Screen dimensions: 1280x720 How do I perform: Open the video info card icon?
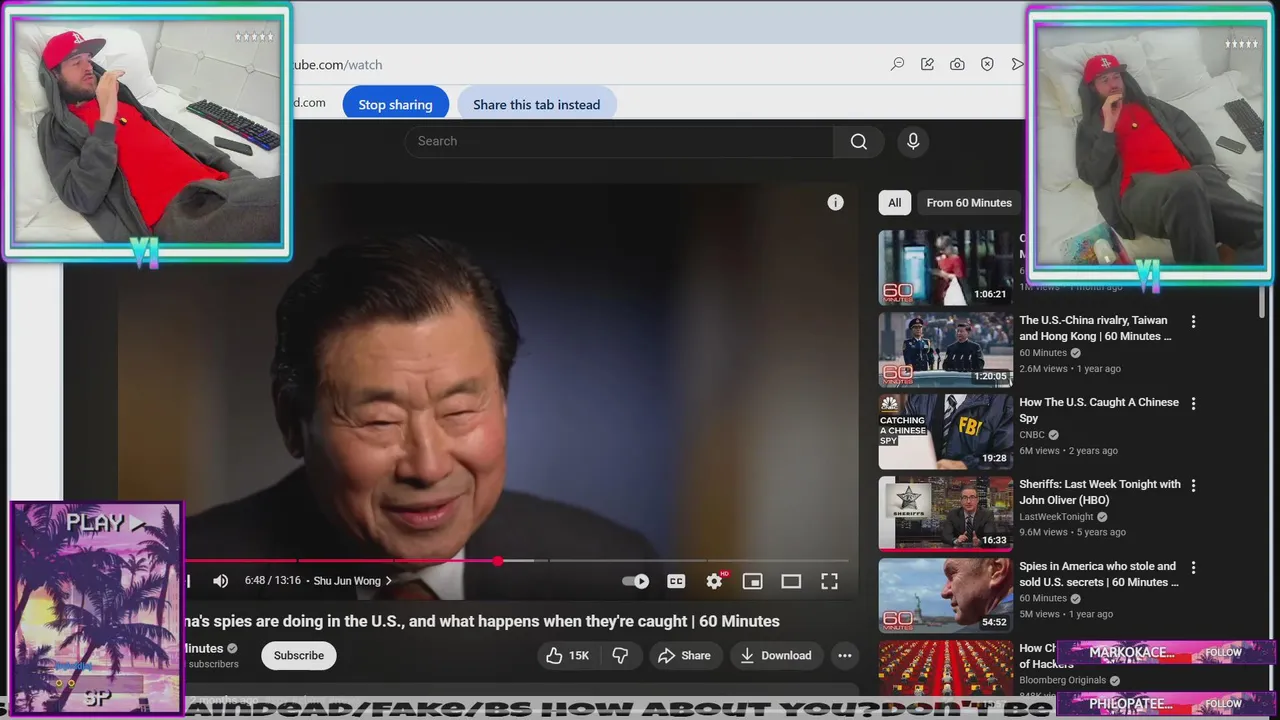pos(835,202)
